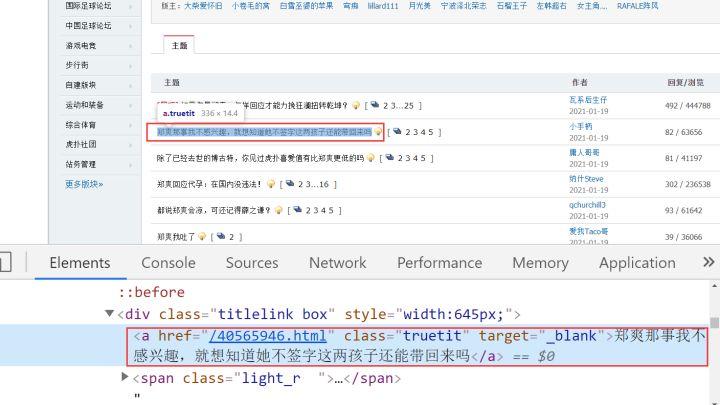Viewport: 720px width, 405px height.
Task: Expand the arrow beside 自建板块
Action: 130,85
